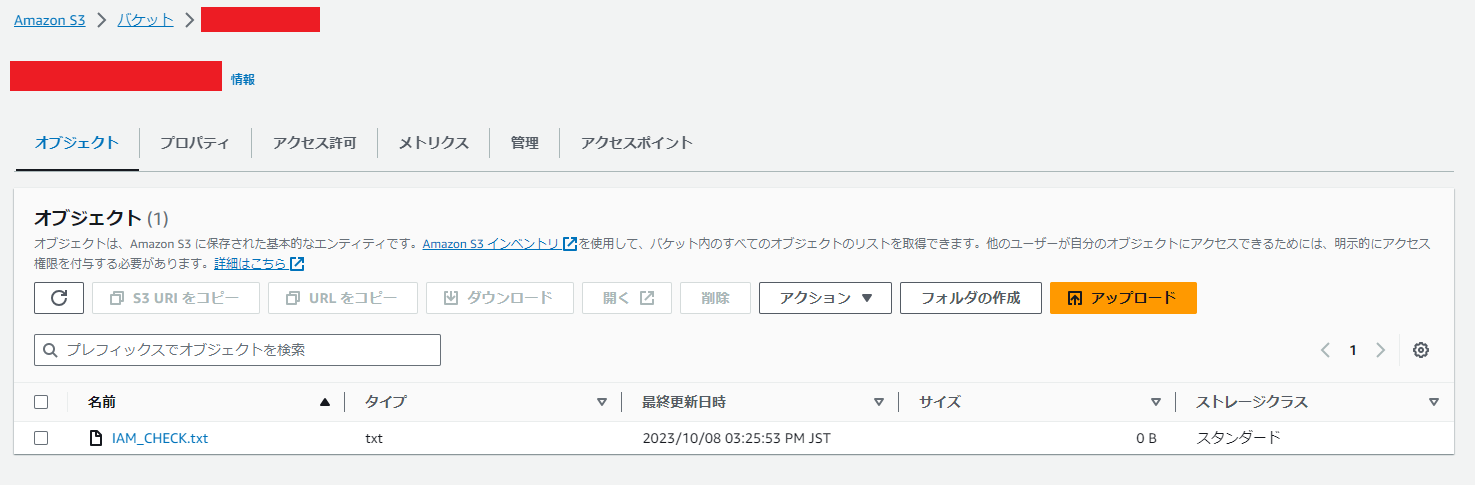Open the IAM_CHECK.txt object link
Screen dimensions: 1475x485
pos(160,438)
